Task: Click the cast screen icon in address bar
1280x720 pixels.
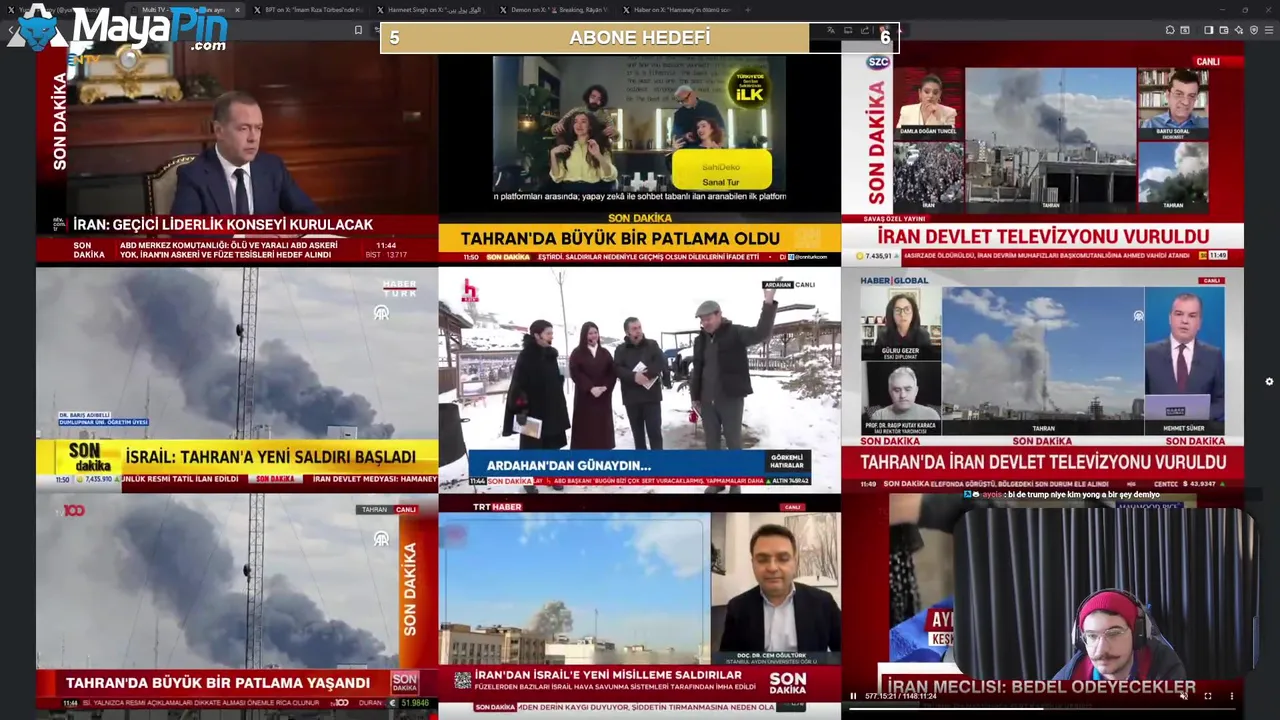Action: pos(848,30)
